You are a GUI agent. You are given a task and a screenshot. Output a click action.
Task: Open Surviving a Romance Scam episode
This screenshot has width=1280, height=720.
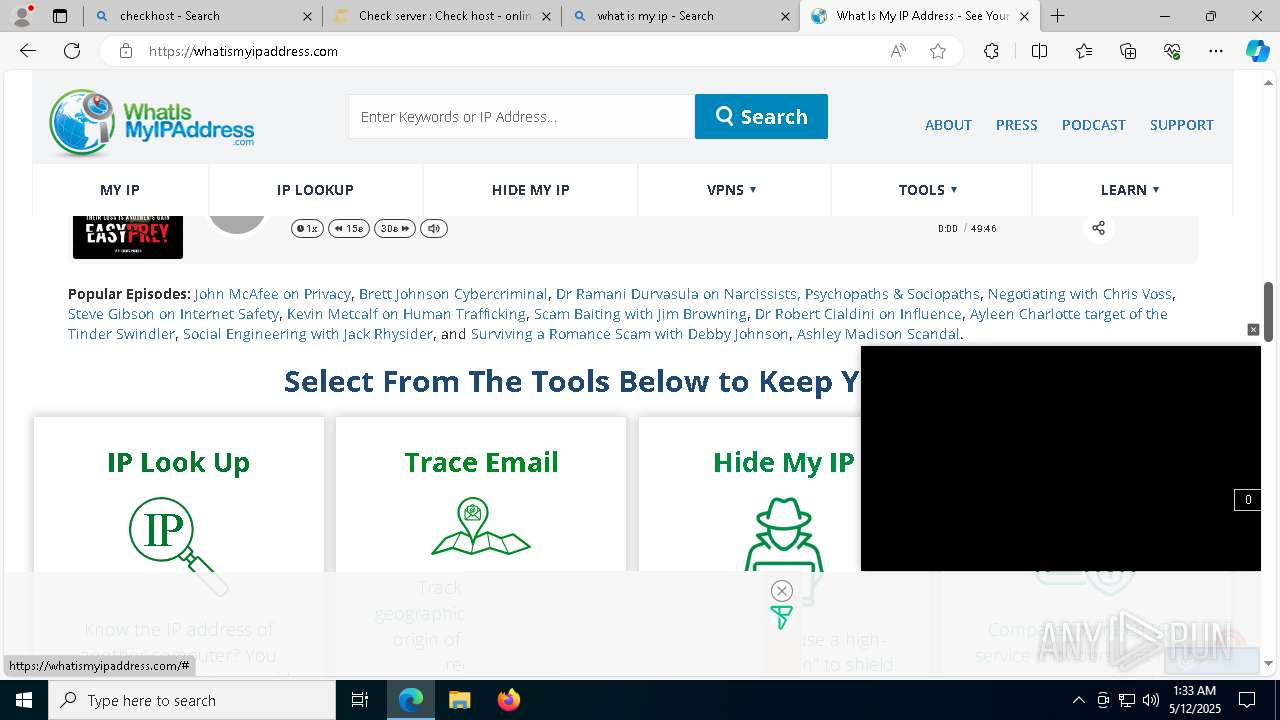tap(630, 334)
